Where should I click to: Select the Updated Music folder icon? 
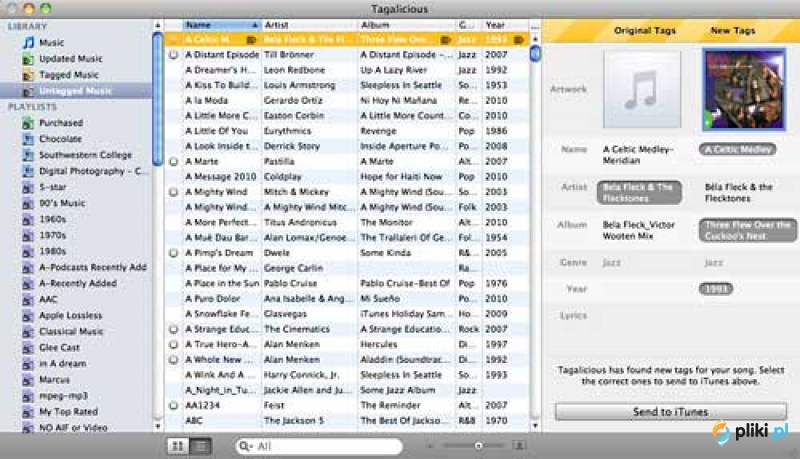(x=29, y=59)
